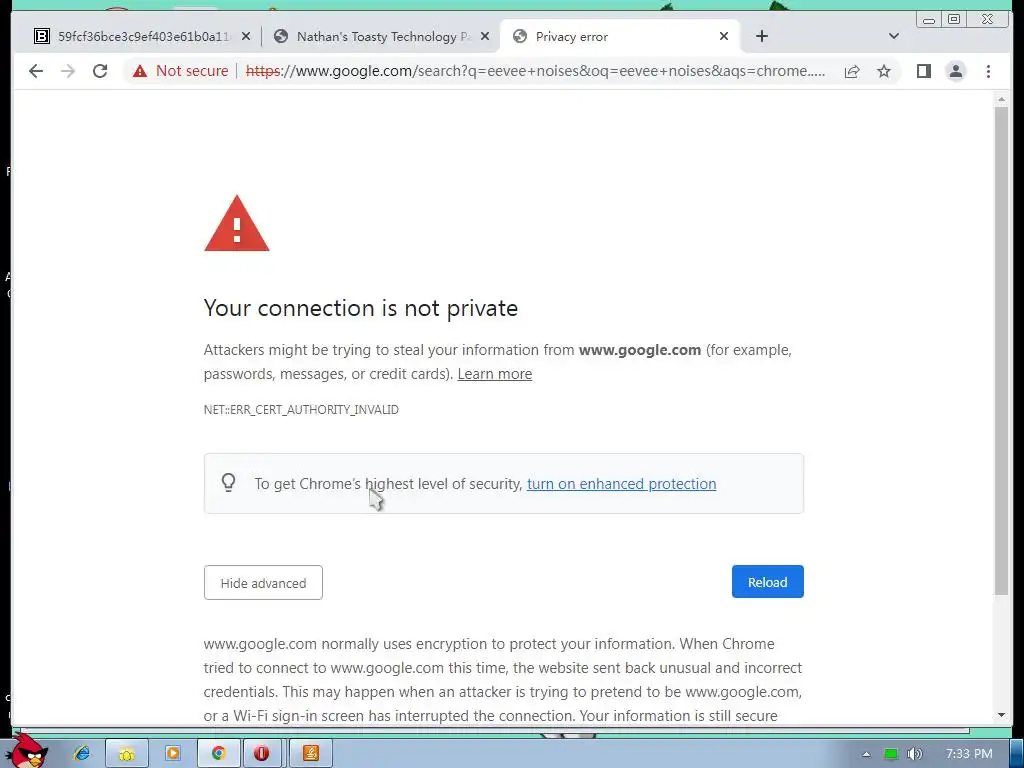1024x768 pixels.
Task: Click the scrollbar up arrow
Action: pos(1001,99)
